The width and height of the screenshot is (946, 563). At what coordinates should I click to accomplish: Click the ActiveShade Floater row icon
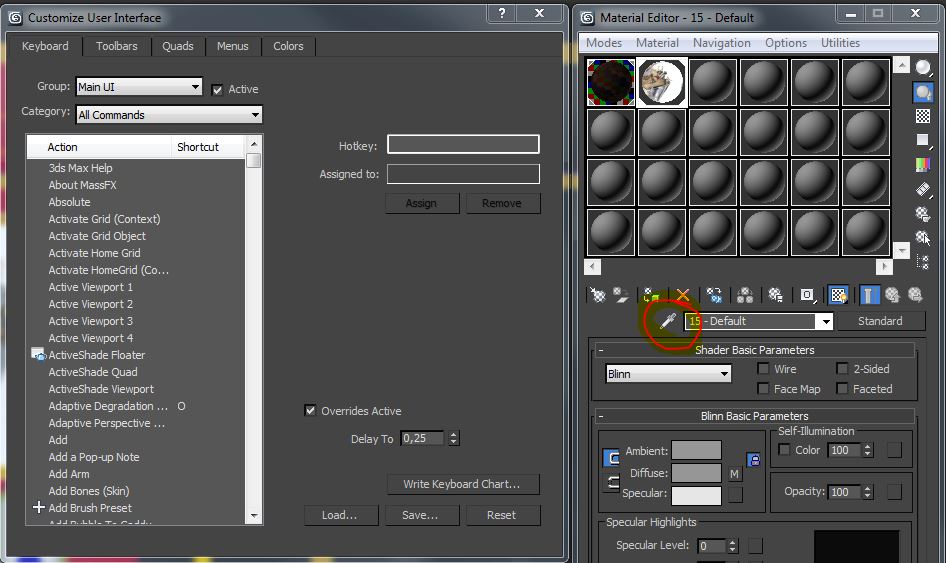pos(38,355)
